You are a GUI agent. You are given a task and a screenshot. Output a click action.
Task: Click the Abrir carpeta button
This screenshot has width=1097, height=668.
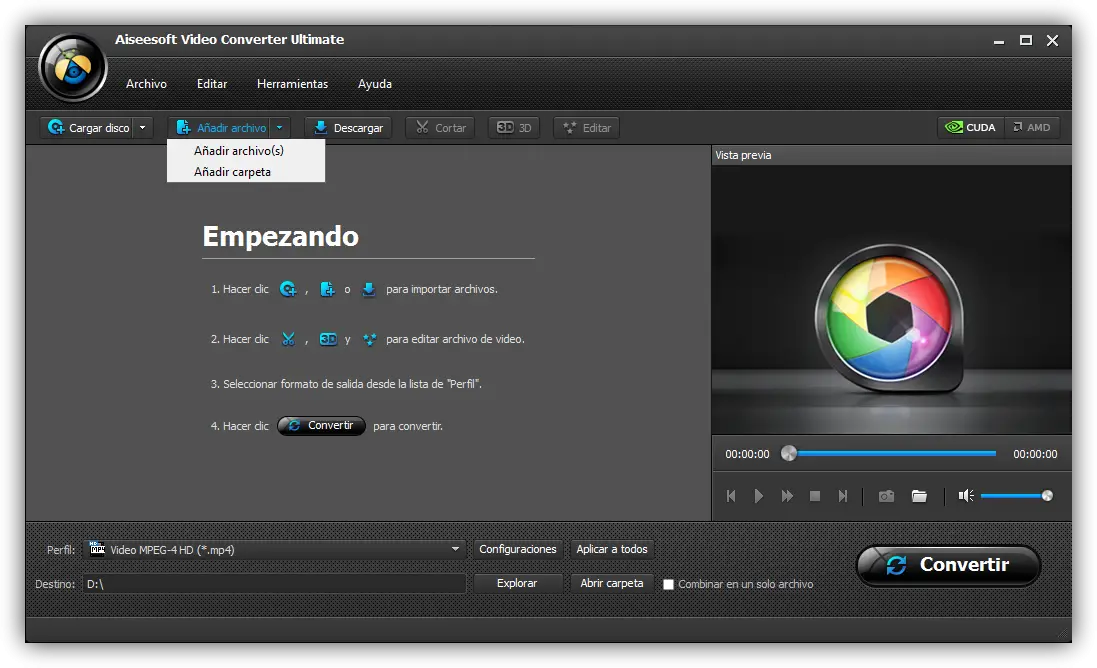click(x=612, y=583)
